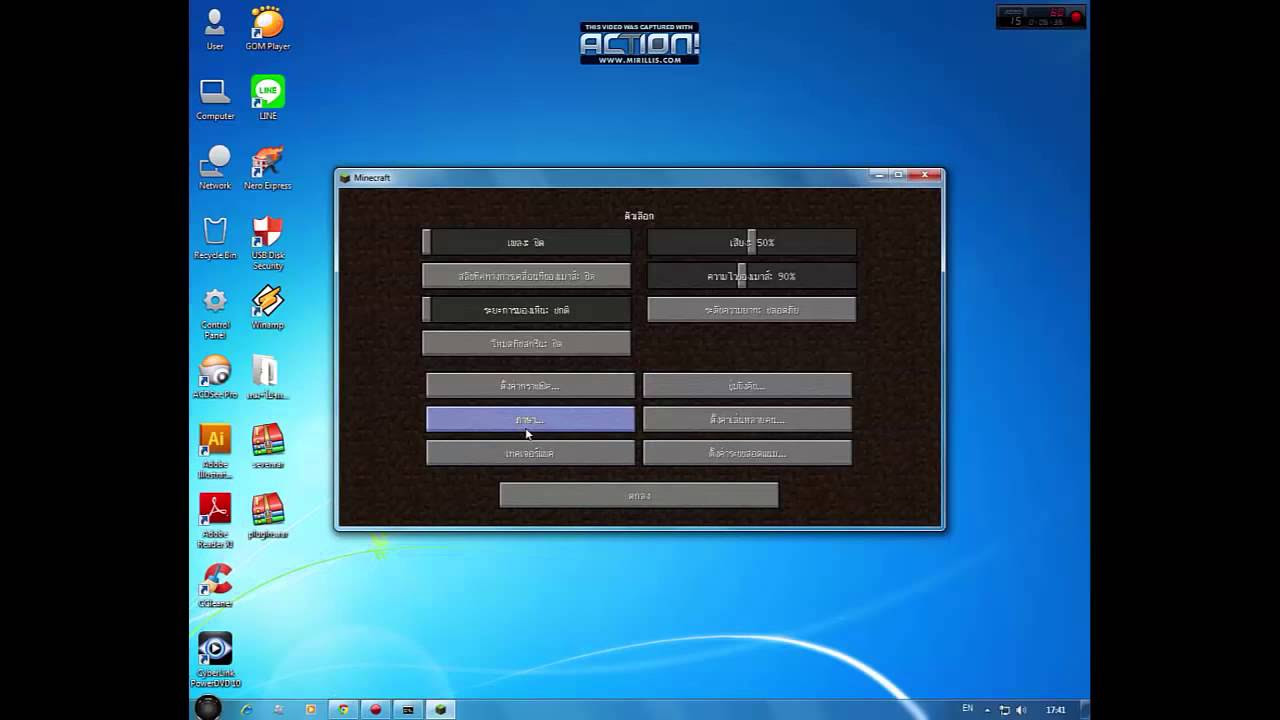
Task: Open the CyberLink PowerDVD 10 shortcut
Action: (215, 660)
